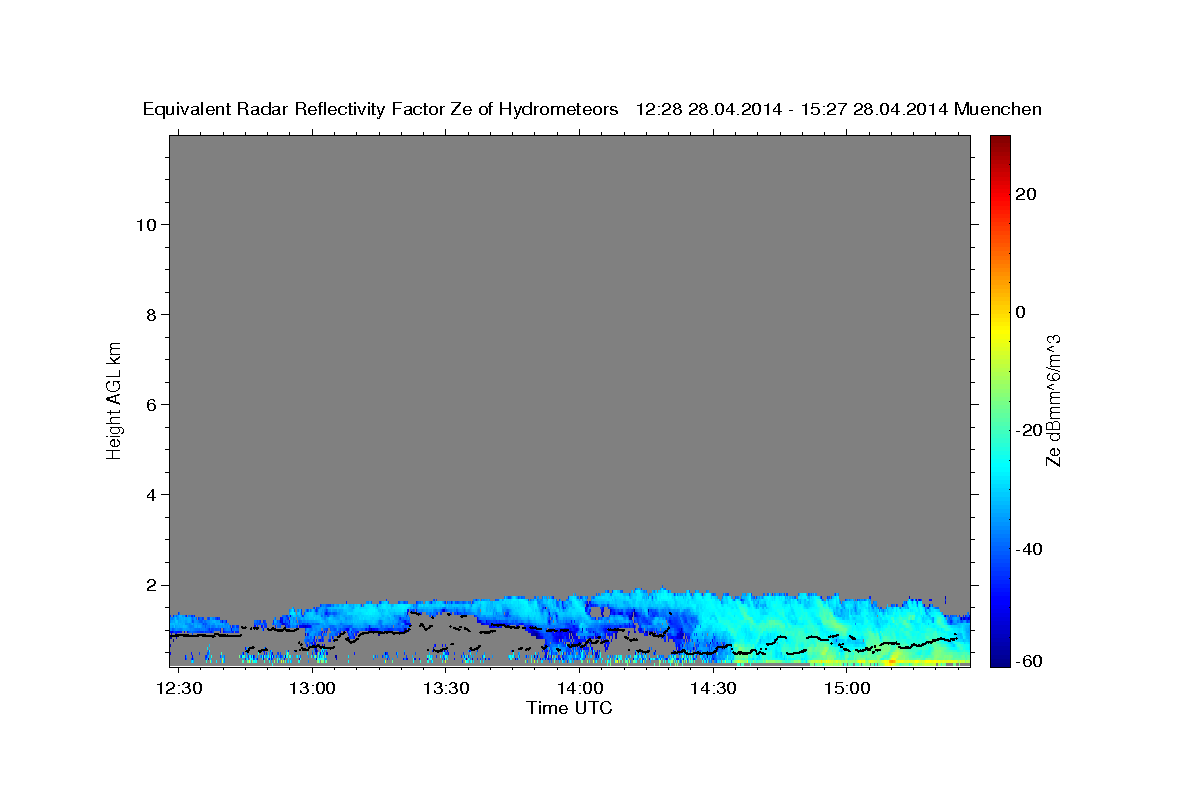Click the colorbar label '-20'
This screenshot has width=1200, height=800.
coord(1029,430)
